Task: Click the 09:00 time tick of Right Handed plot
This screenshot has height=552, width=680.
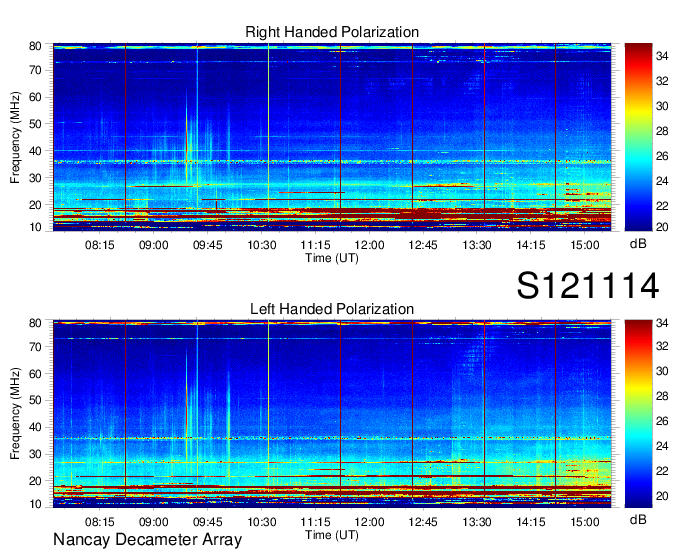Action: (x=154, y=245)
